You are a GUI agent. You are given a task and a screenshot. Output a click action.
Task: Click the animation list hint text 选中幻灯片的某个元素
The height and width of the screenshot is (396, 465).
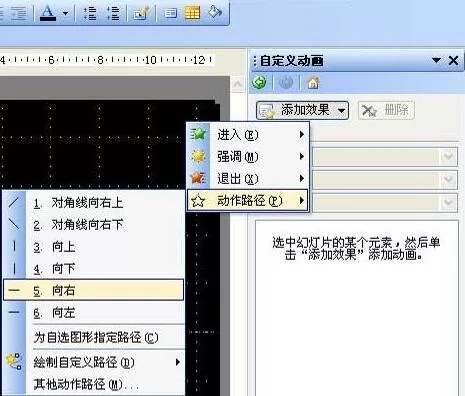357,248
